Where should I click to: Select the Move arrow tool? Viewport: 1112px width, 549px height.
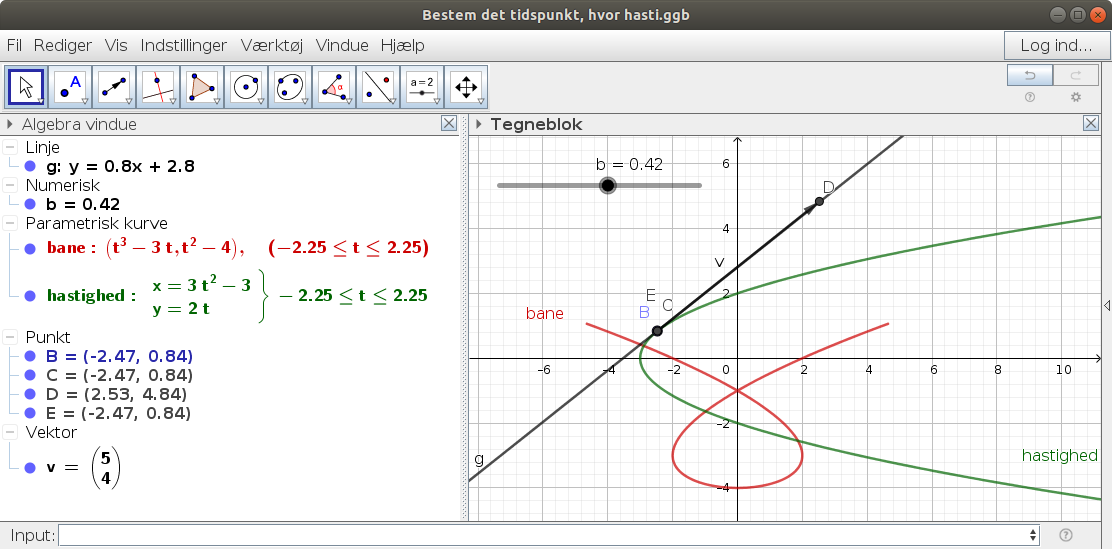pyautogui.click(x=26, y=87)
